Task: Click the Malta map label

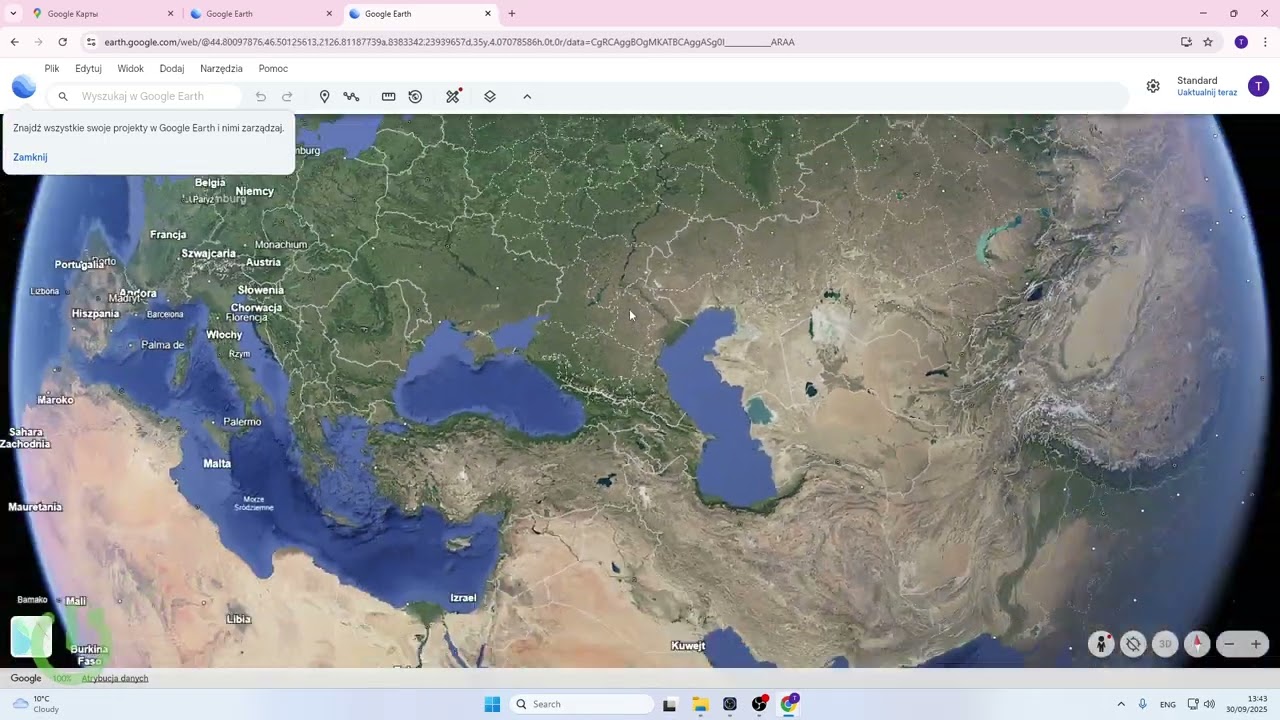Action: (217, 463)
